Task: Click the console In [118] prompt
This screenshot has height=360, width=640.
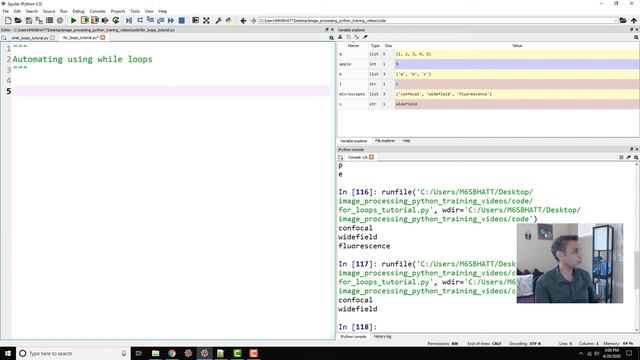Action: 358,327
